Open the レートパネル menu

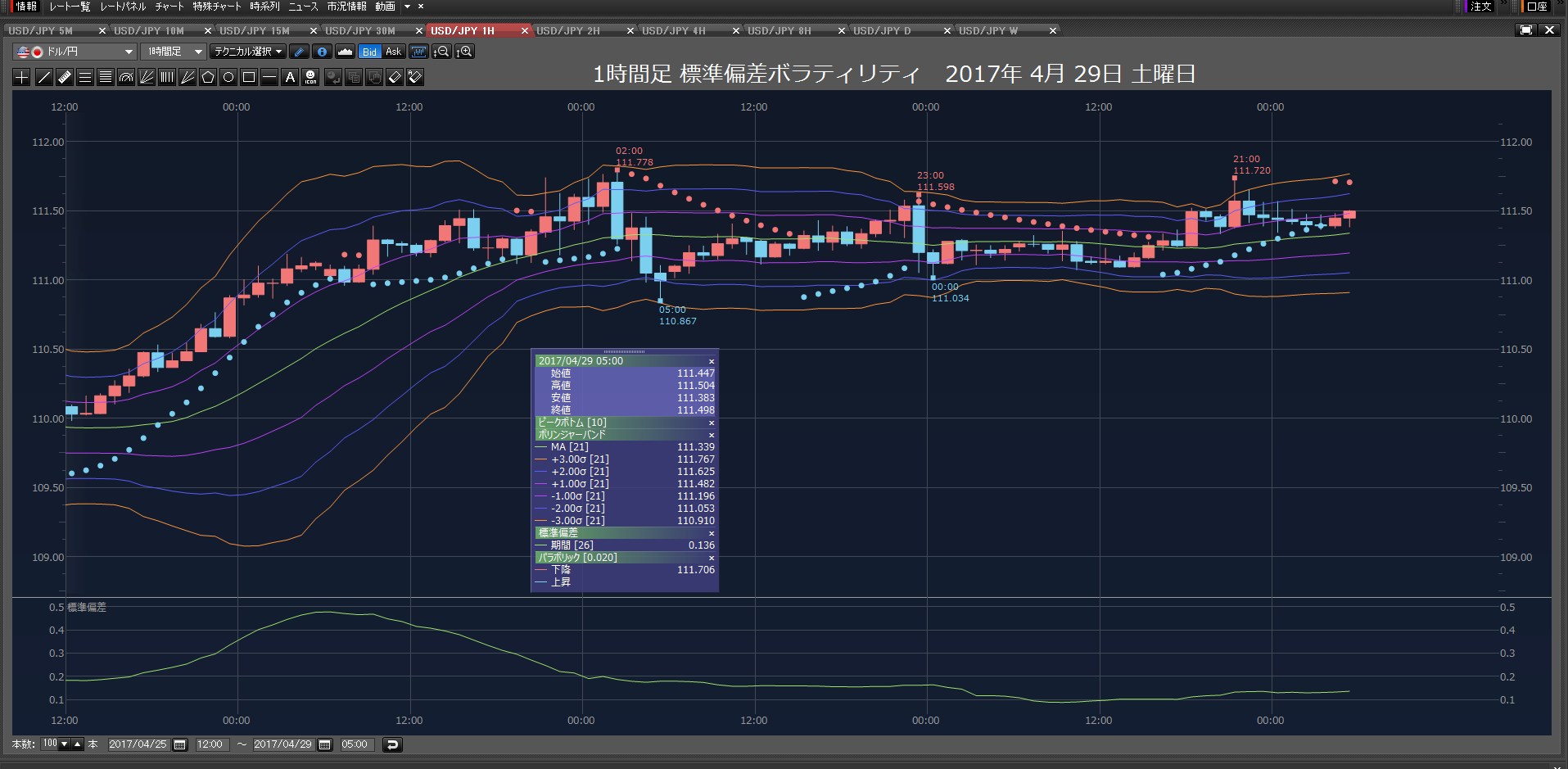(123, 7)
